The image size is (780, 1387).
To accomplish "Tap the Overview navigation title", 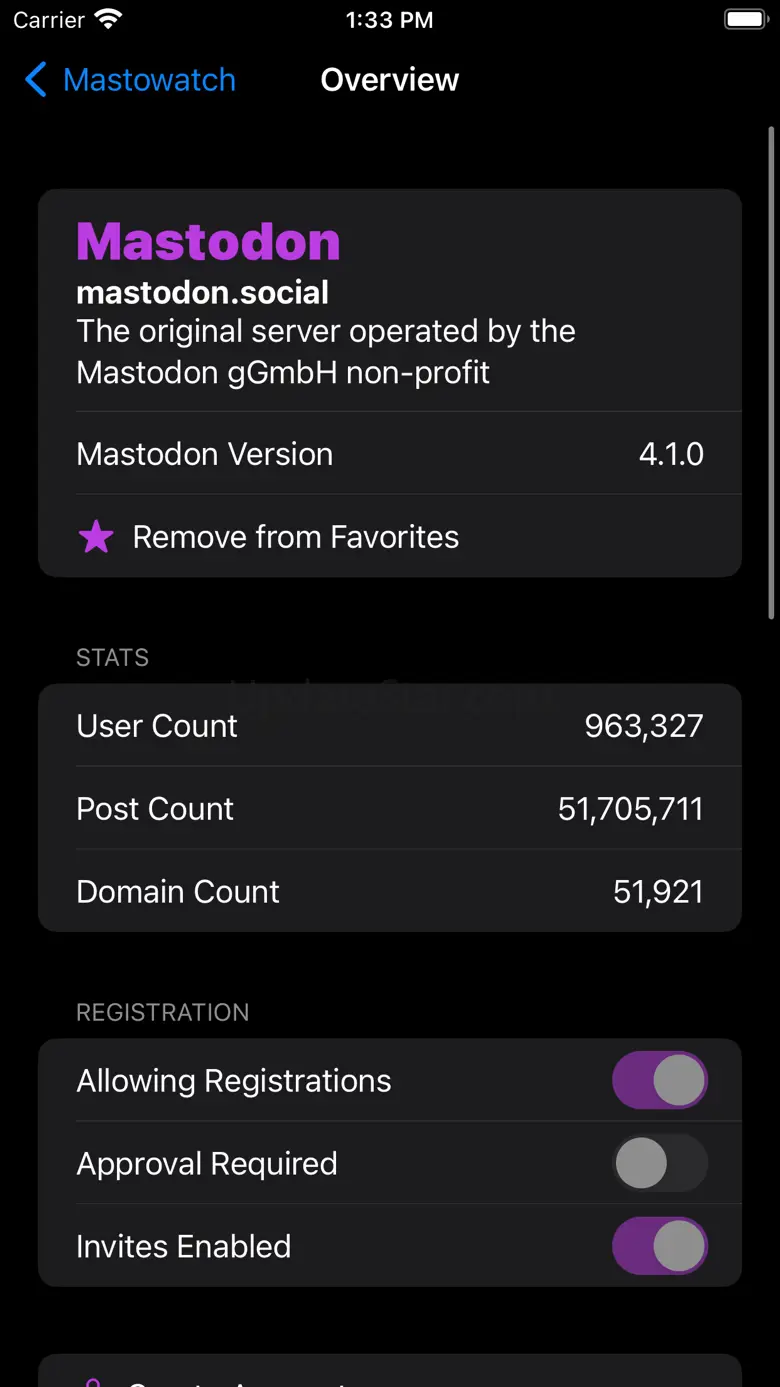I will tap(389, 80).
